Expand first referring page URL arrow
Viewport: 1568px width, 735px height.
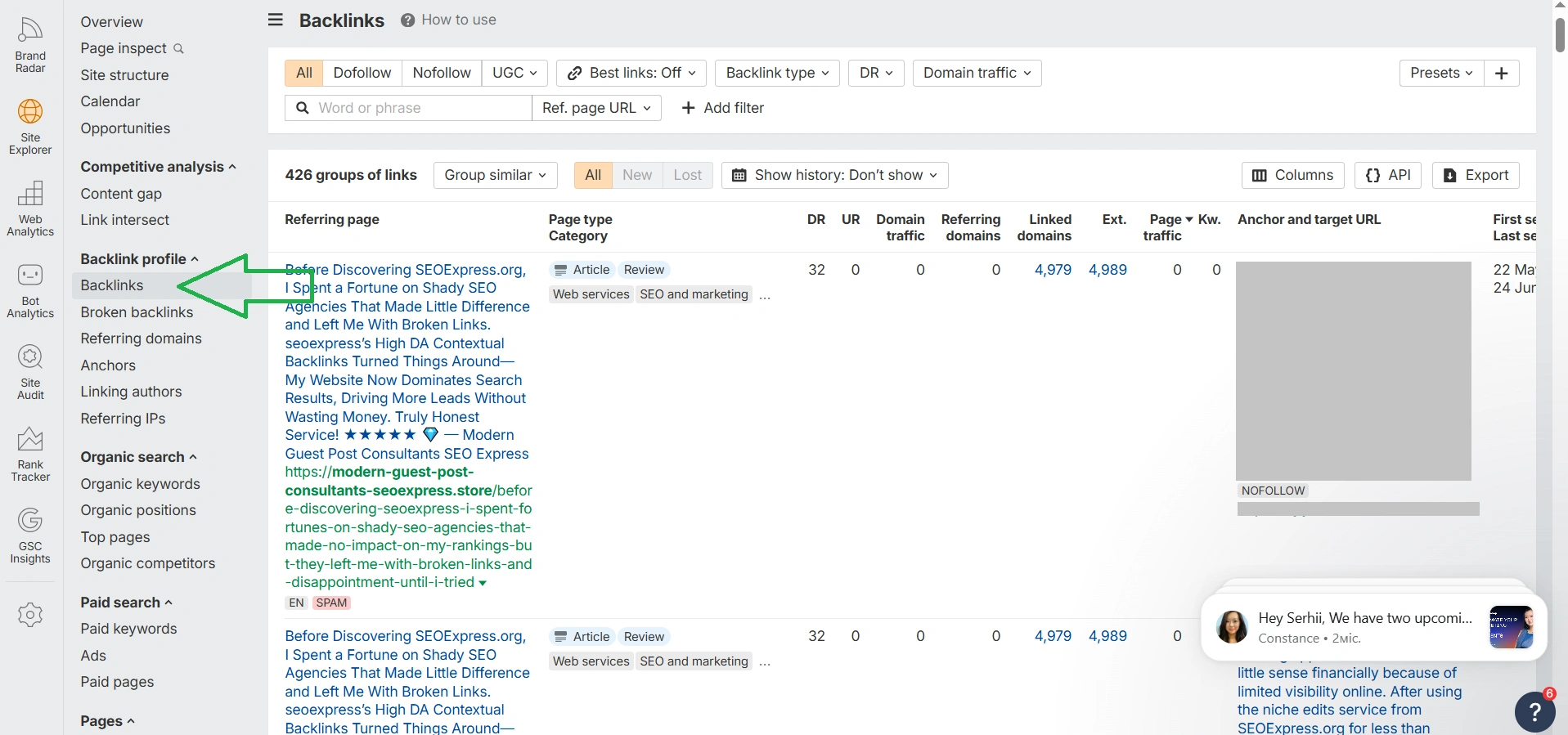[483, 583]
